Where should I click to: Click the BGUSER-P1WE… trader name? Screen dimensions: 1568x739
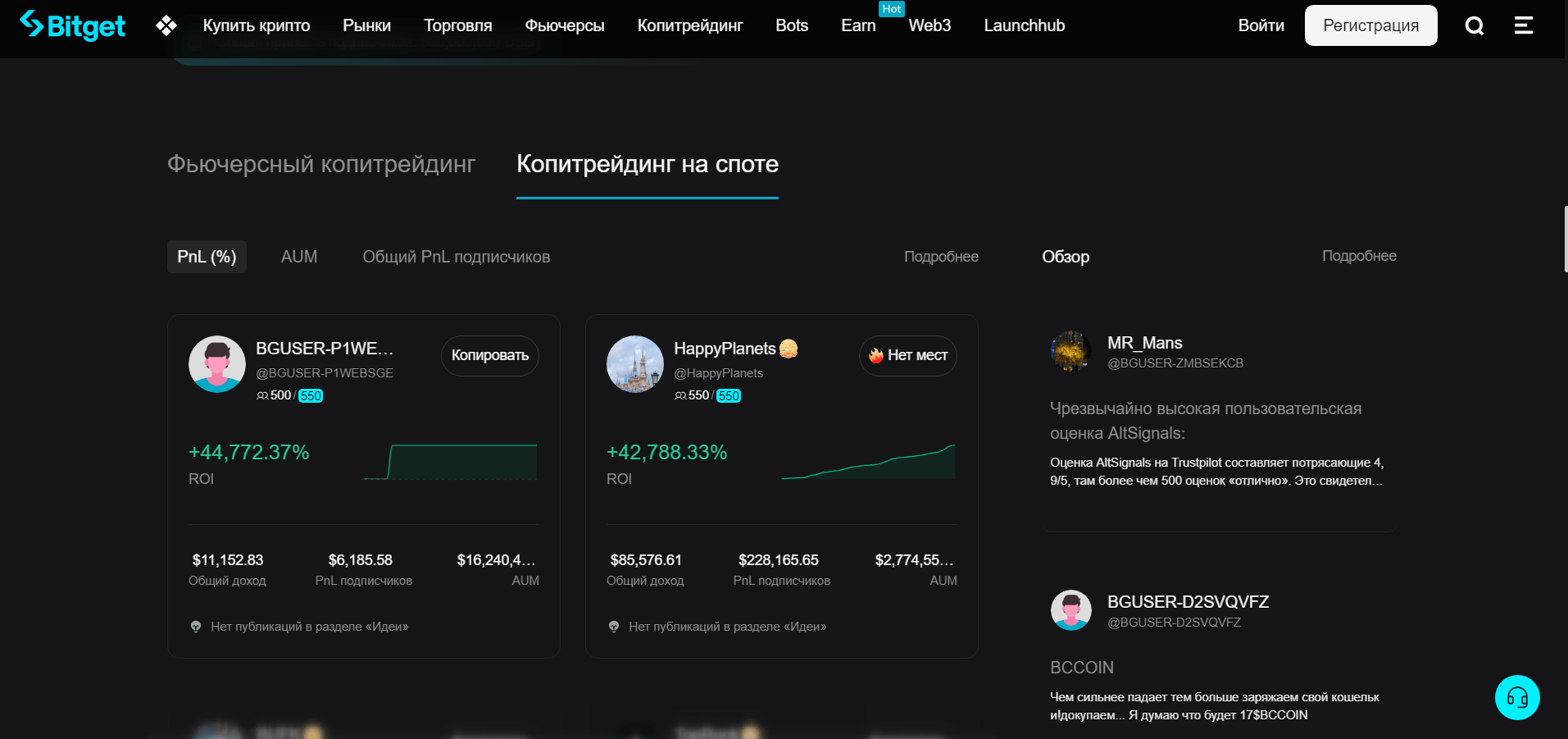pyautogui.click(x=325, y=349)
